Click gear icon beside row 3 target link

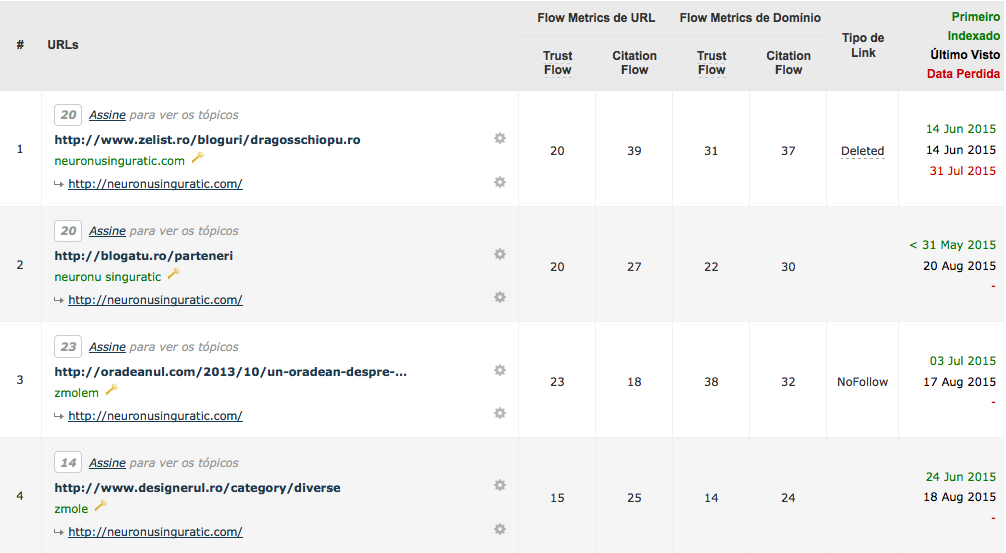point(500,413)
